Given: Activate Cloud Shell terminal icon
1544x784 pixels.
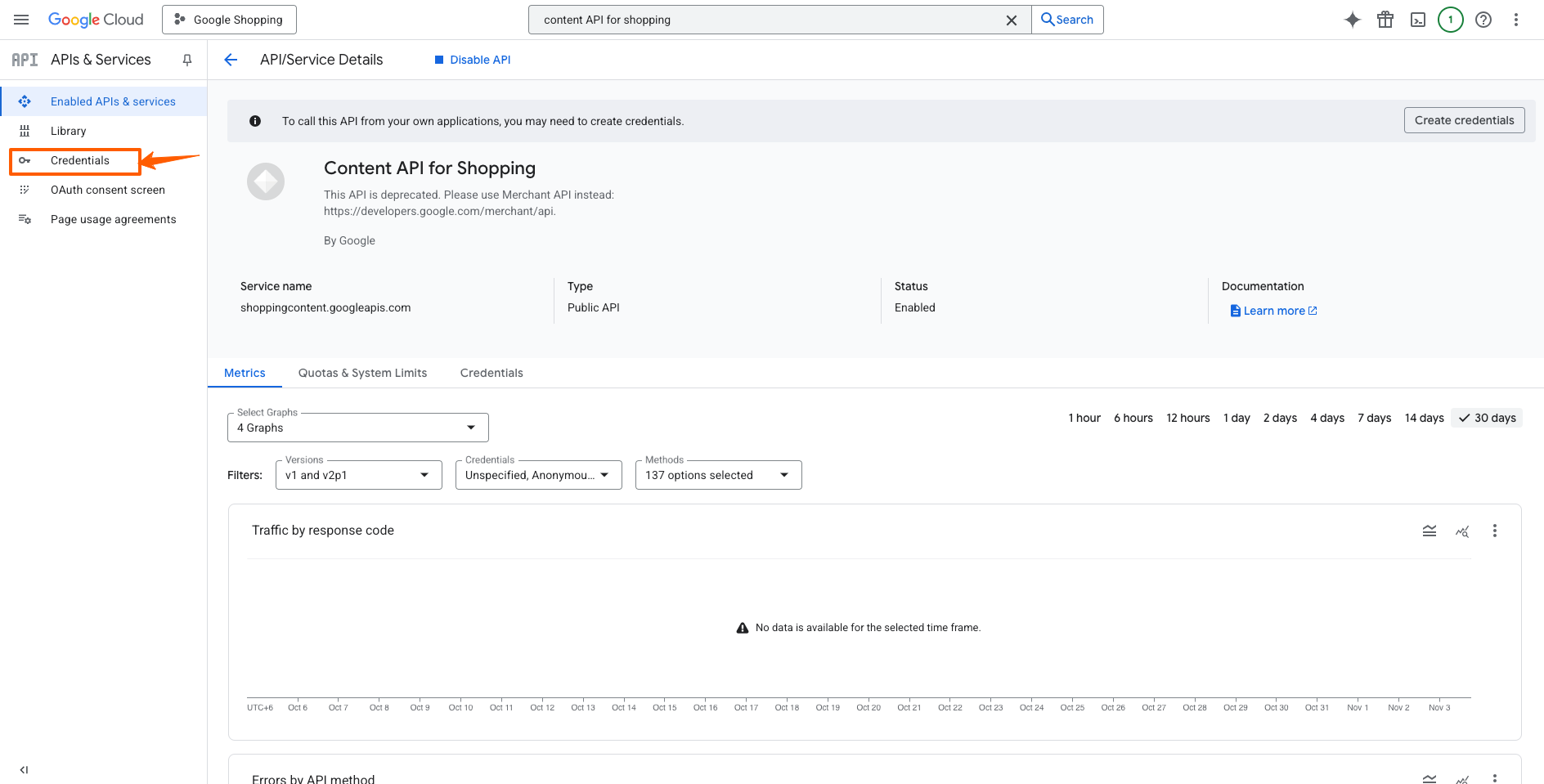Looking at the screenshot, I should tap(1418, 20).
